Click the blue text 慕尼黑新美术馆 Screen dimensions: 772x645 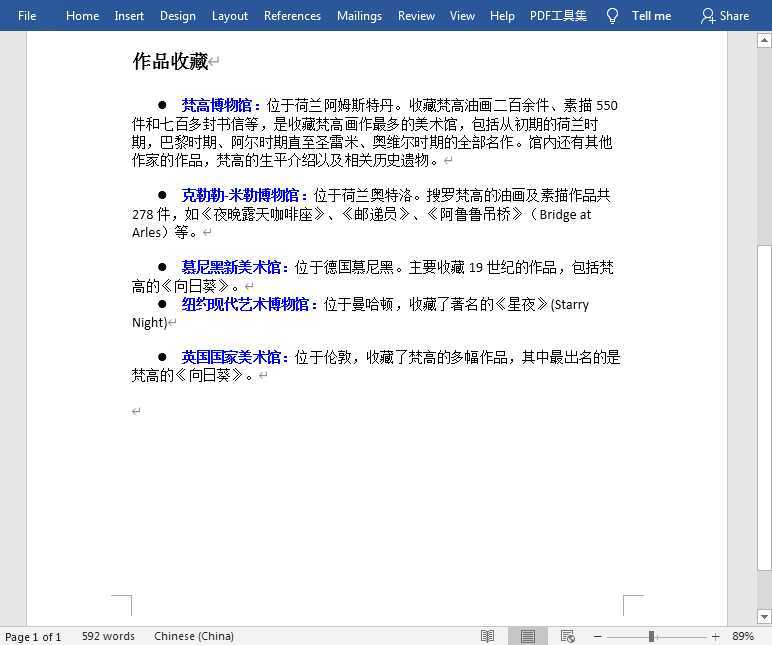[231, 267]
